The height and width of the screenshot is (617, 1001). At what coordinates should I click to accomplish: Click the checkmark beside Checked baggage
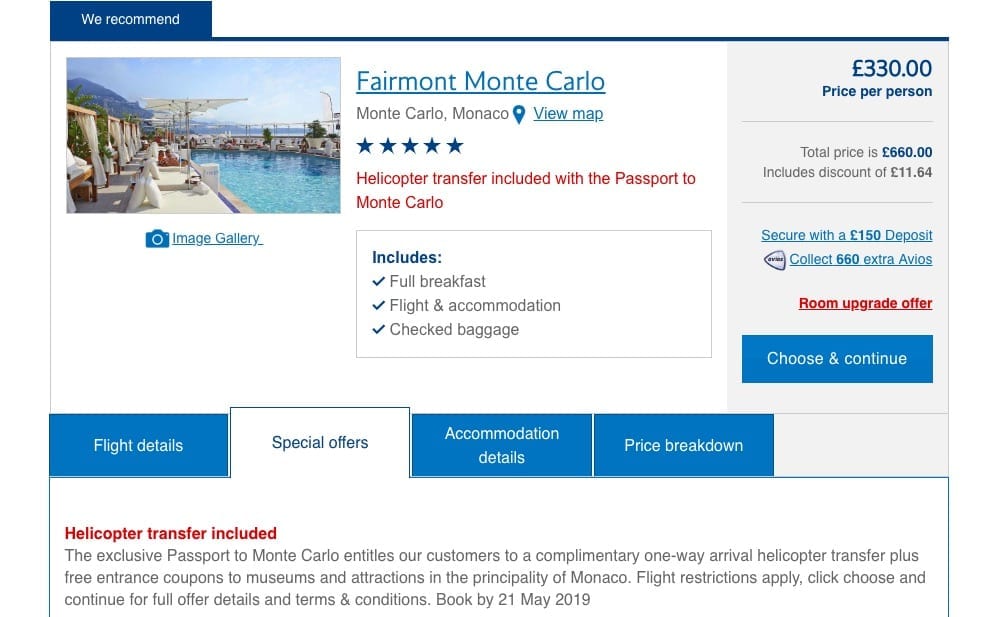tap(378, 330)
